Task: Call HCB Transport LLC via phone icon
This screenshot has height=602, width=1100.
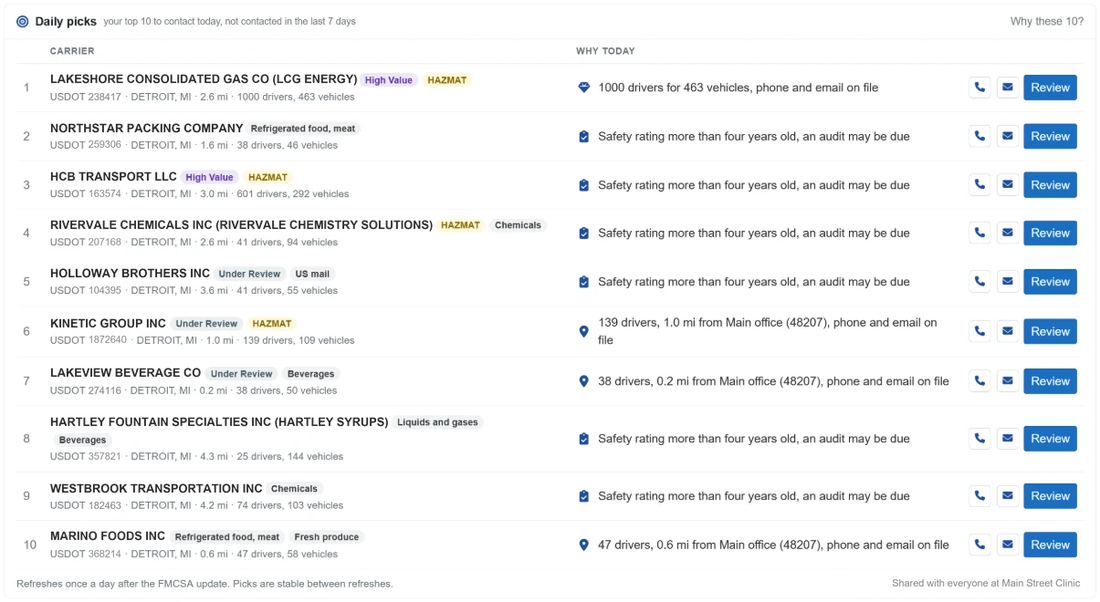Action: pyautogui.click(x=979, y=185)
